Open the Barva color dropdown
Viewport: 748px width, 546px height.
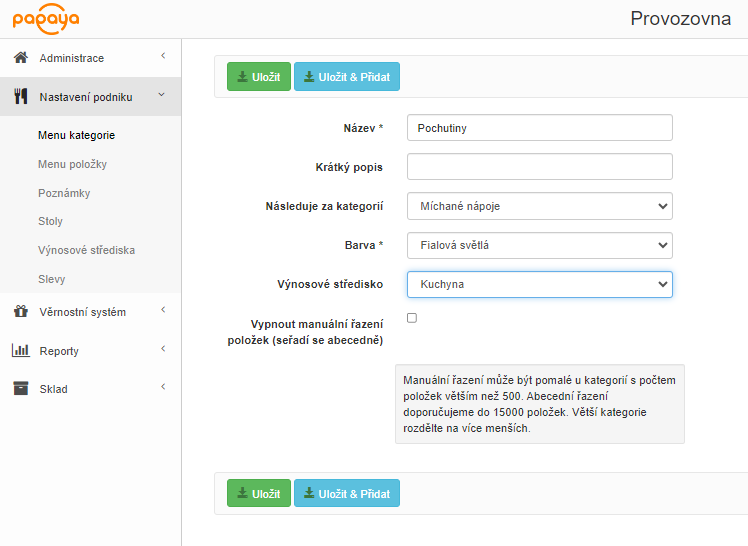[x=539, y=245]
